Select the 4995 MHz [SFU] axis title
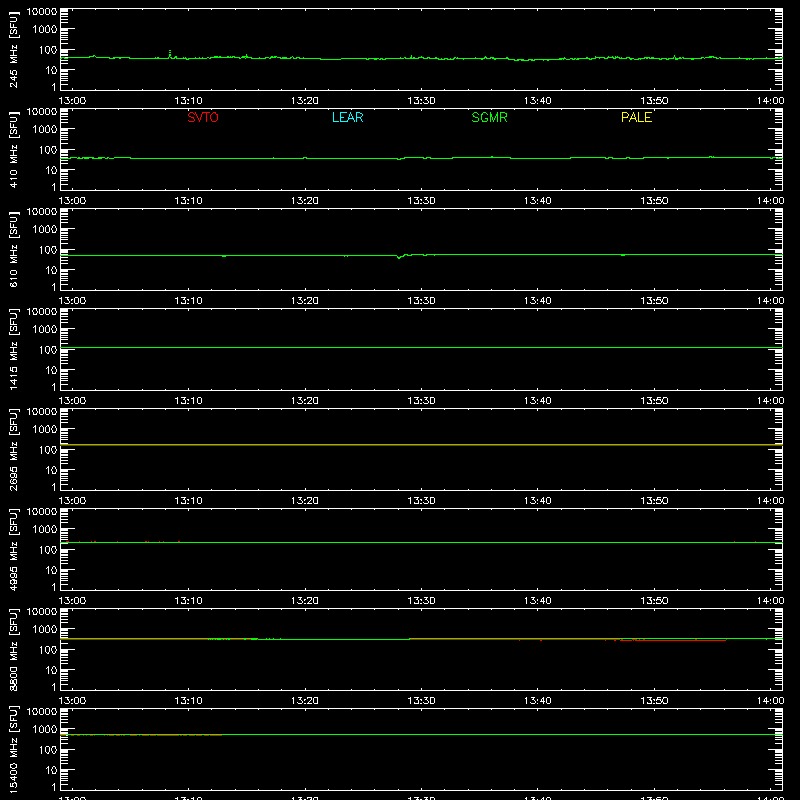800x800 pixels. pos(13,549)
